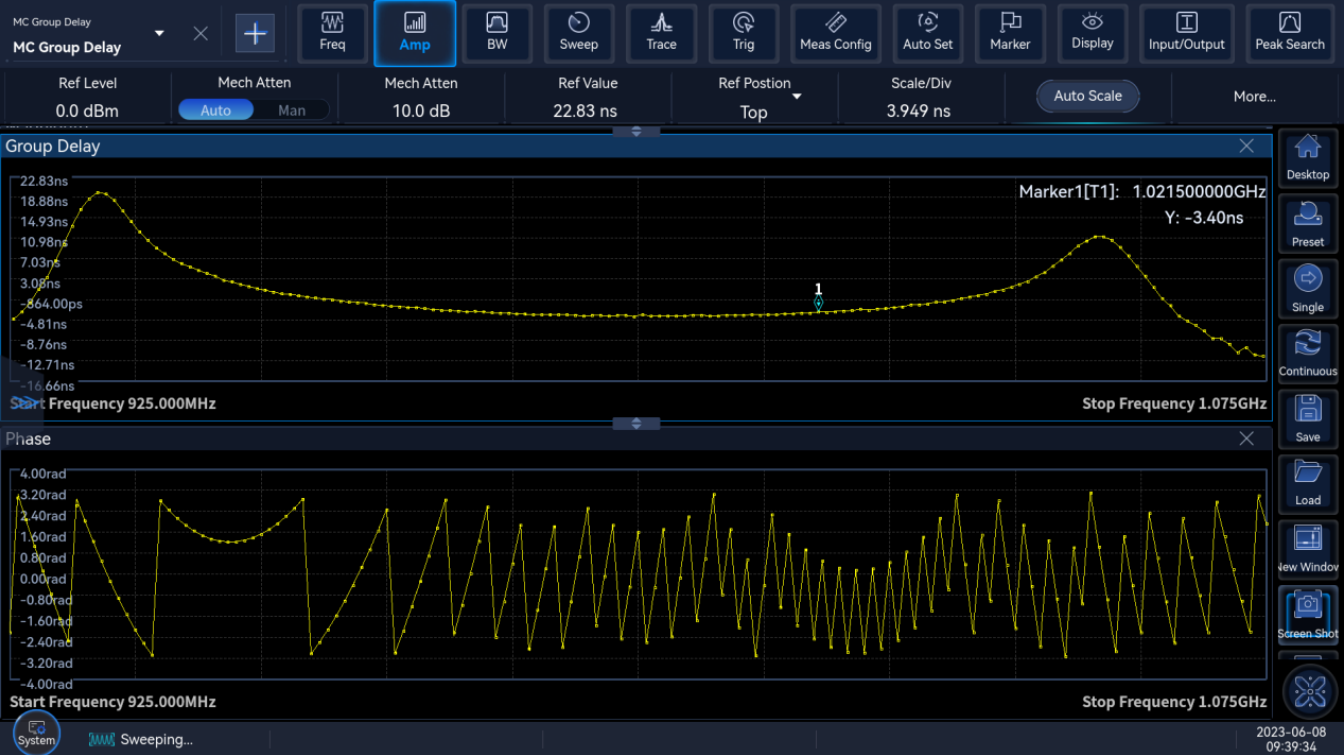The height and width of the screenshot is (755, 1344).
Task: Open the Marker menu
Action: (1010, 33)
